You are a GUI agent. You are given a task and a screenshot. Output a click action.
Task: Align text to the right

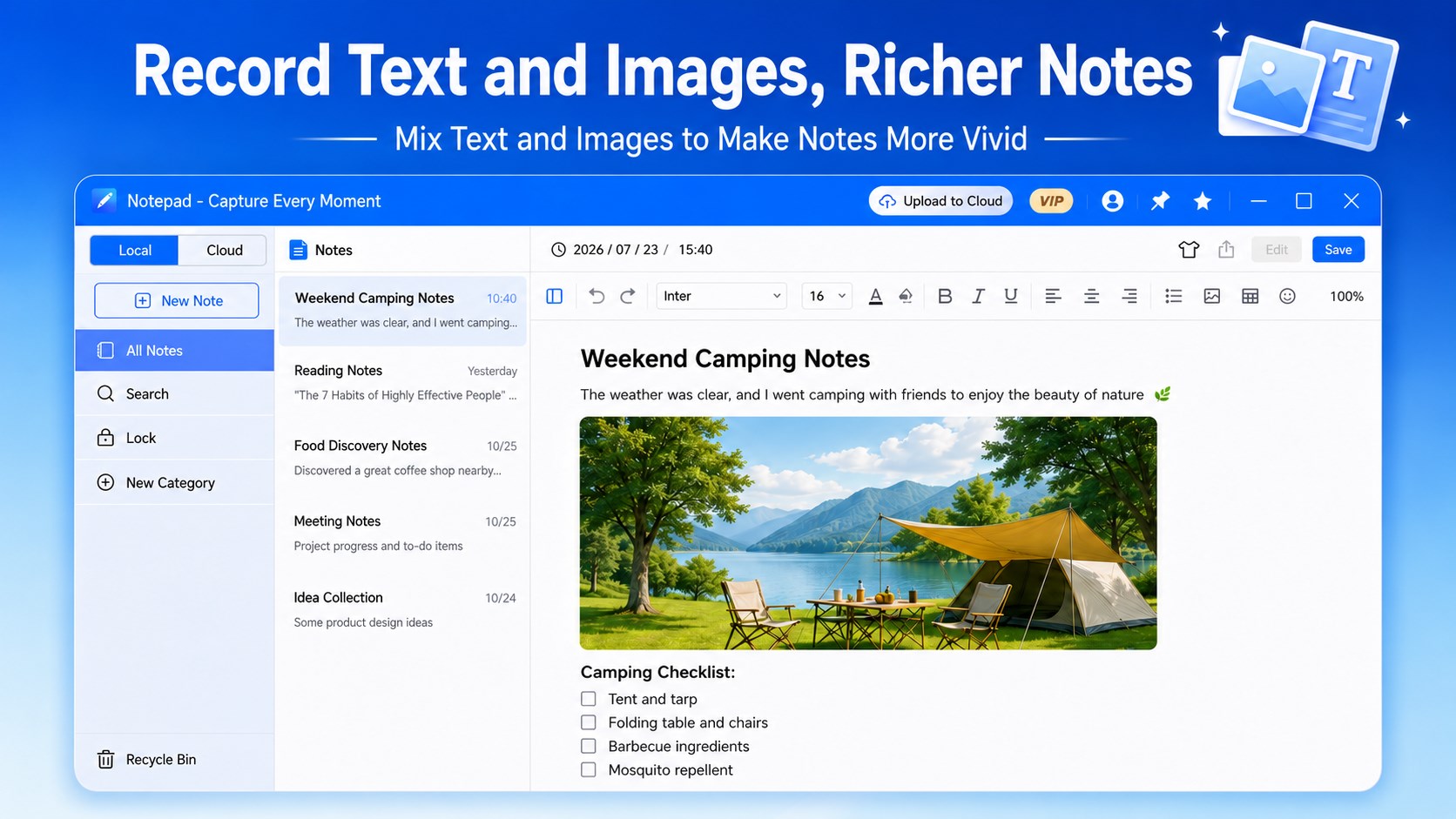point(1129,296)
